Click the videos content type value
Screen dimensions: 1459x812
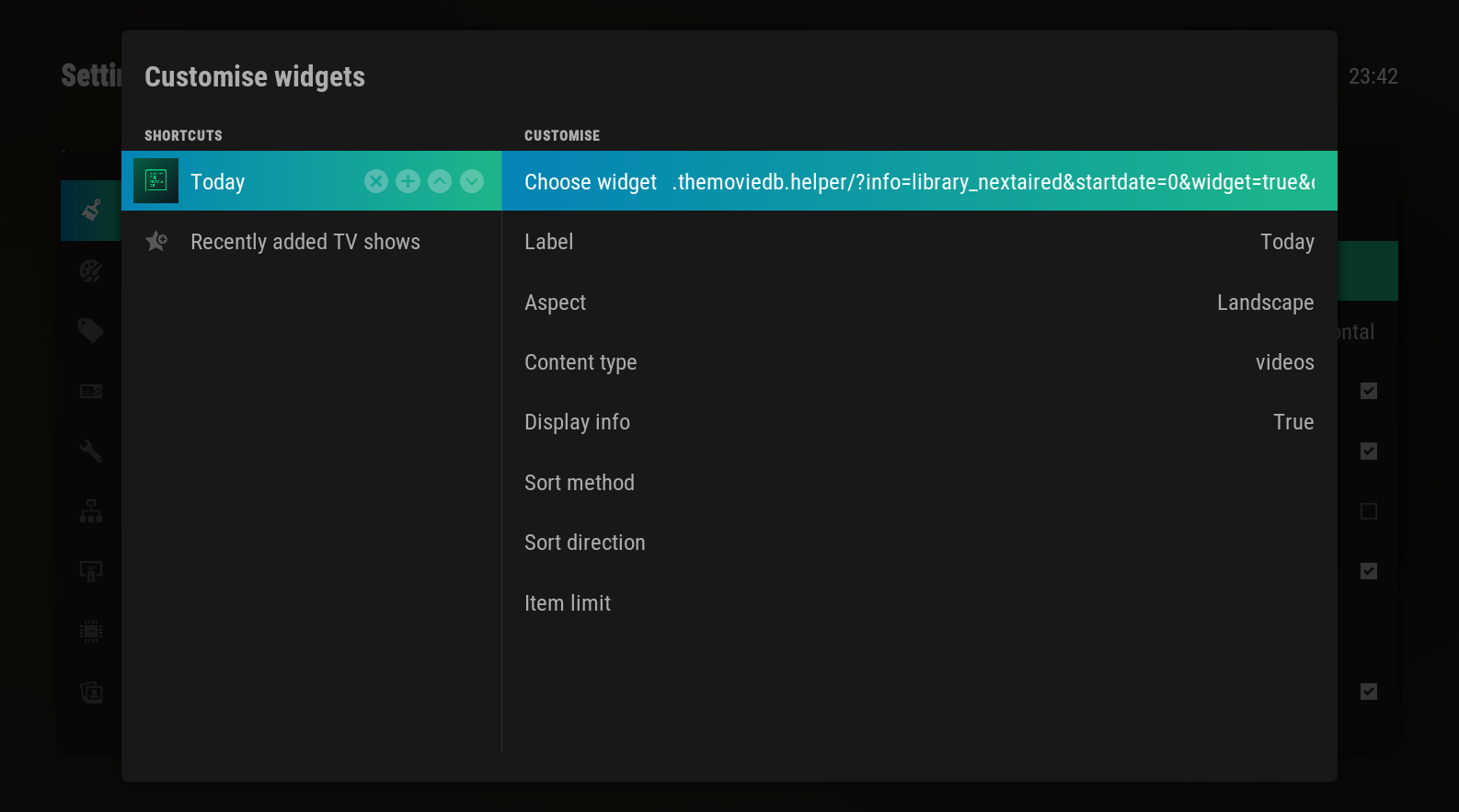1284,362
